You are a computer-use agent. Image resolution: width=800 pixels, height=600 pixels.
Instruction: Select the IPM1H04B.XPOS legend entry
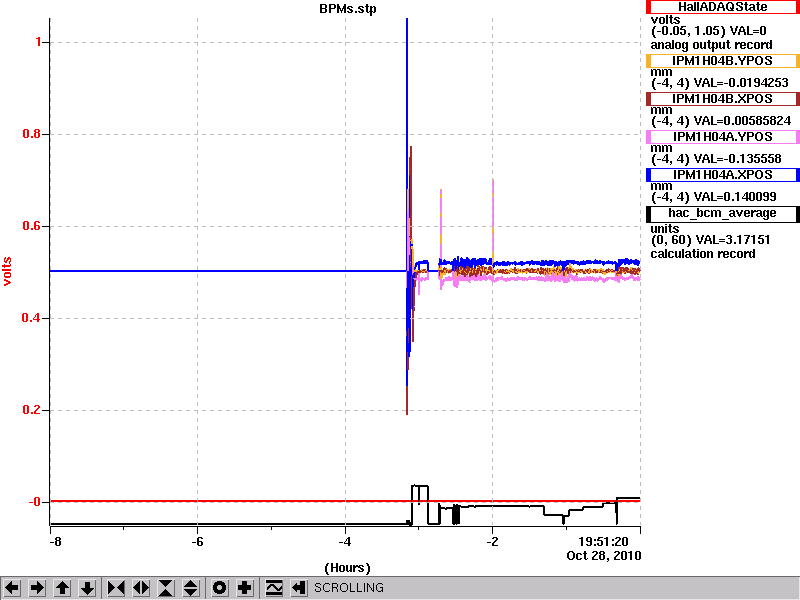coord(722,98)
